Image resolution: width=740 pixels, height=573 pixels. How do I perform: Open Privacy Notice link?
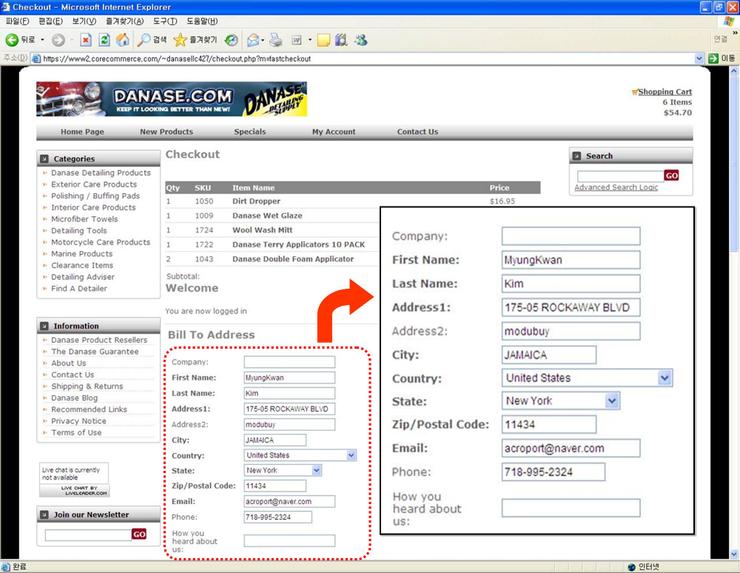[78, 421]
